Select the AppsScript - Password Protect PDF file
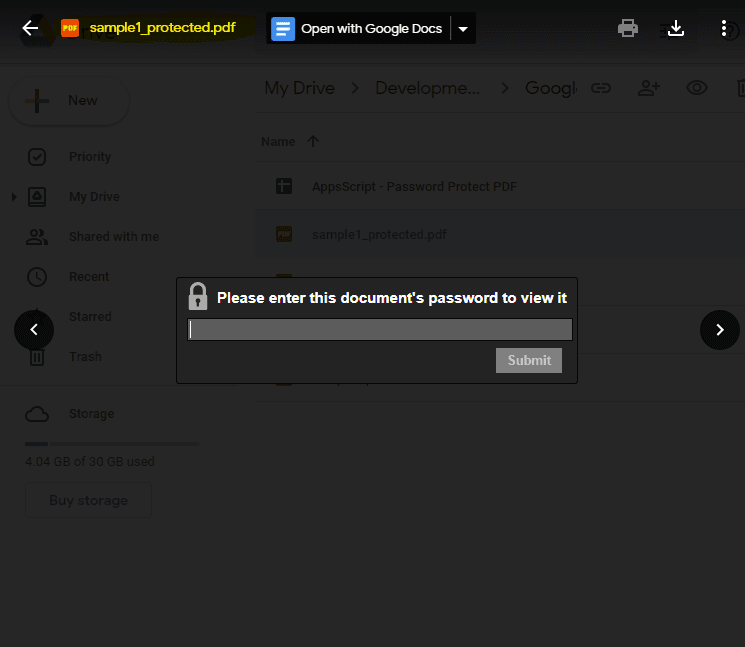This screenshot has height=647, width=745. (414, 186)
